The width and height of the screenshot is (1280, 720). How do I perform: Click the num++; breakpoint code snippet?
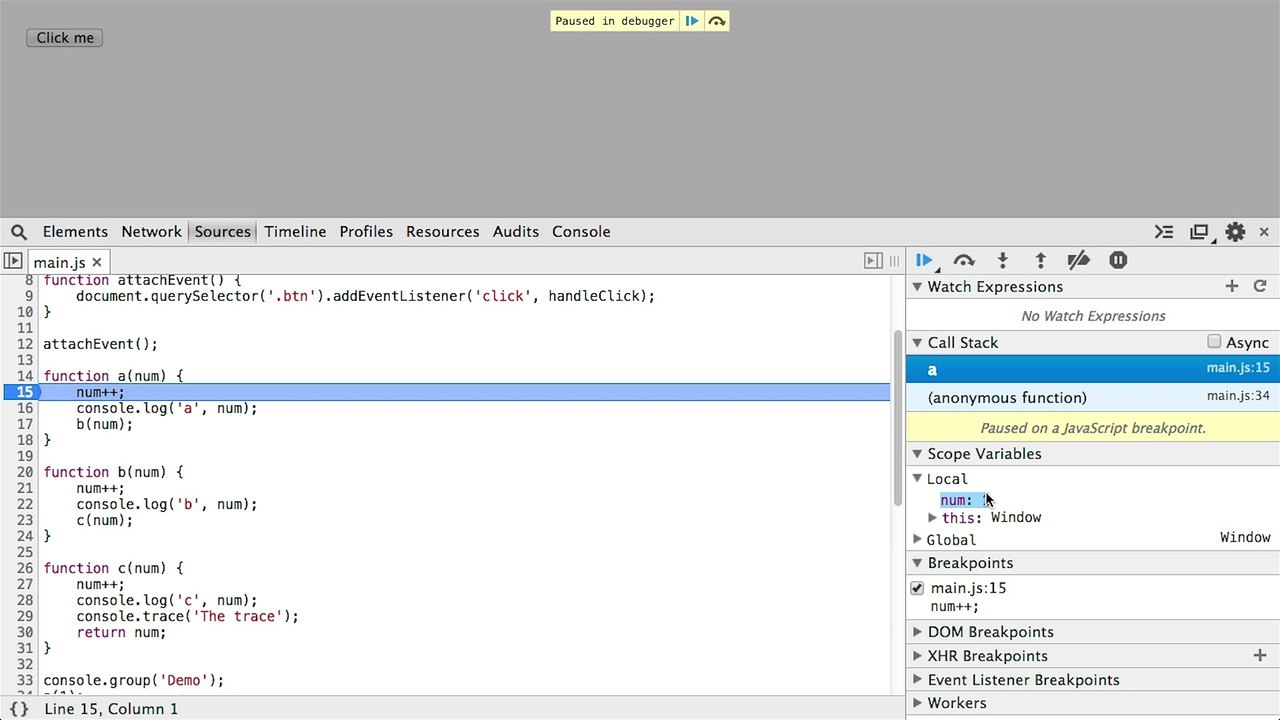954,606
